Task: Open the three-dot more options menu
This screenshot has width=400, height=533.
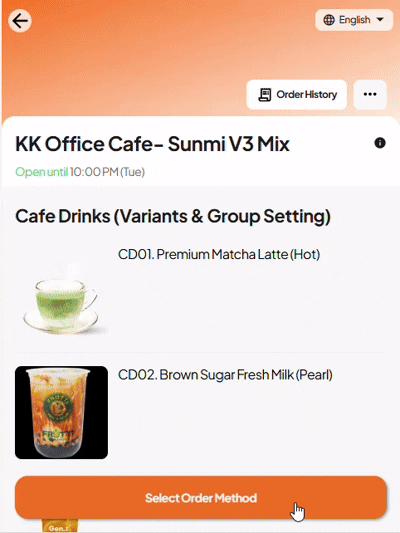Action: [370, 94]
